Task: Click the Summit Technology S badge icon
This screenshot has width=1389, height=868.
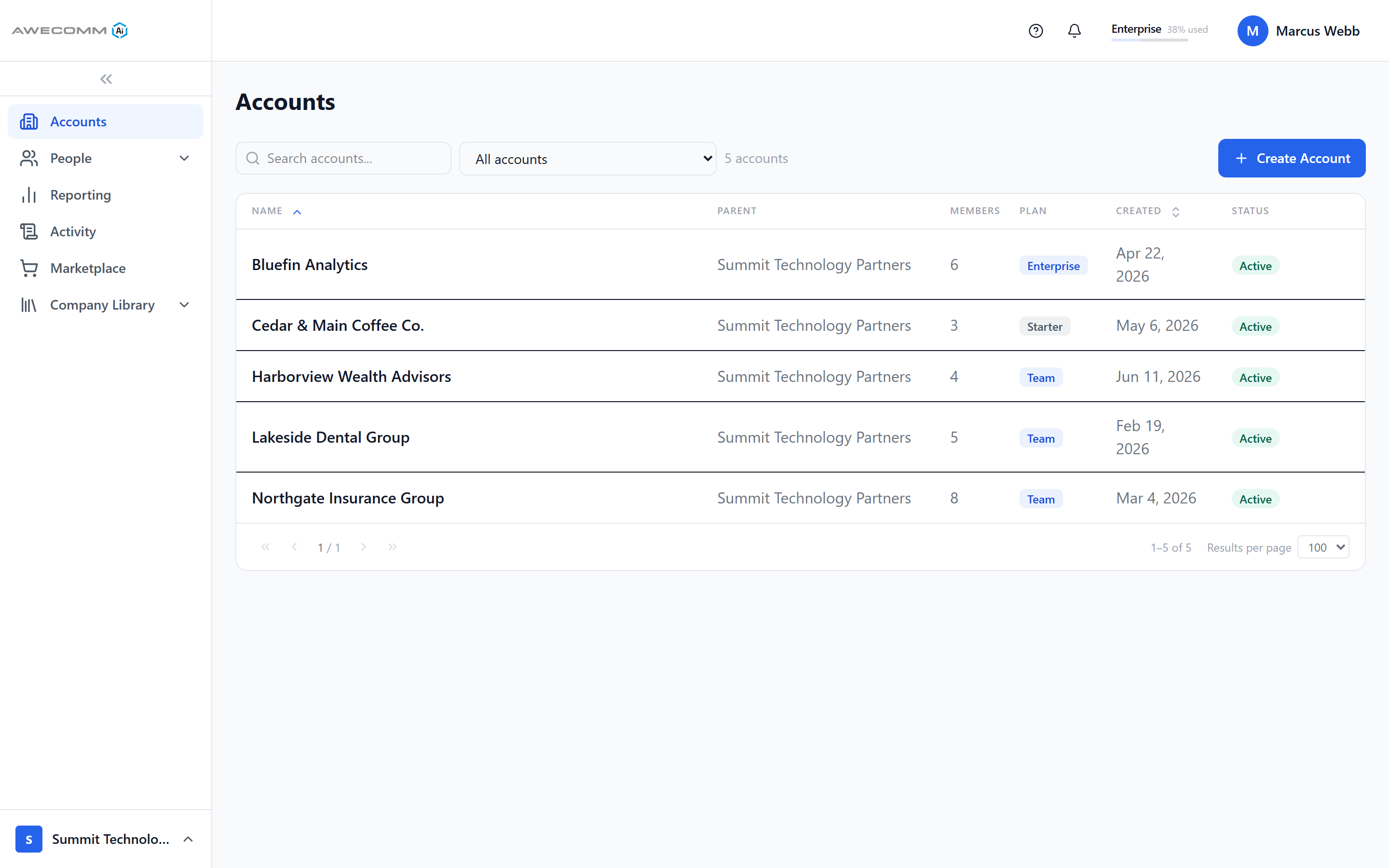Action: (29, 839)
